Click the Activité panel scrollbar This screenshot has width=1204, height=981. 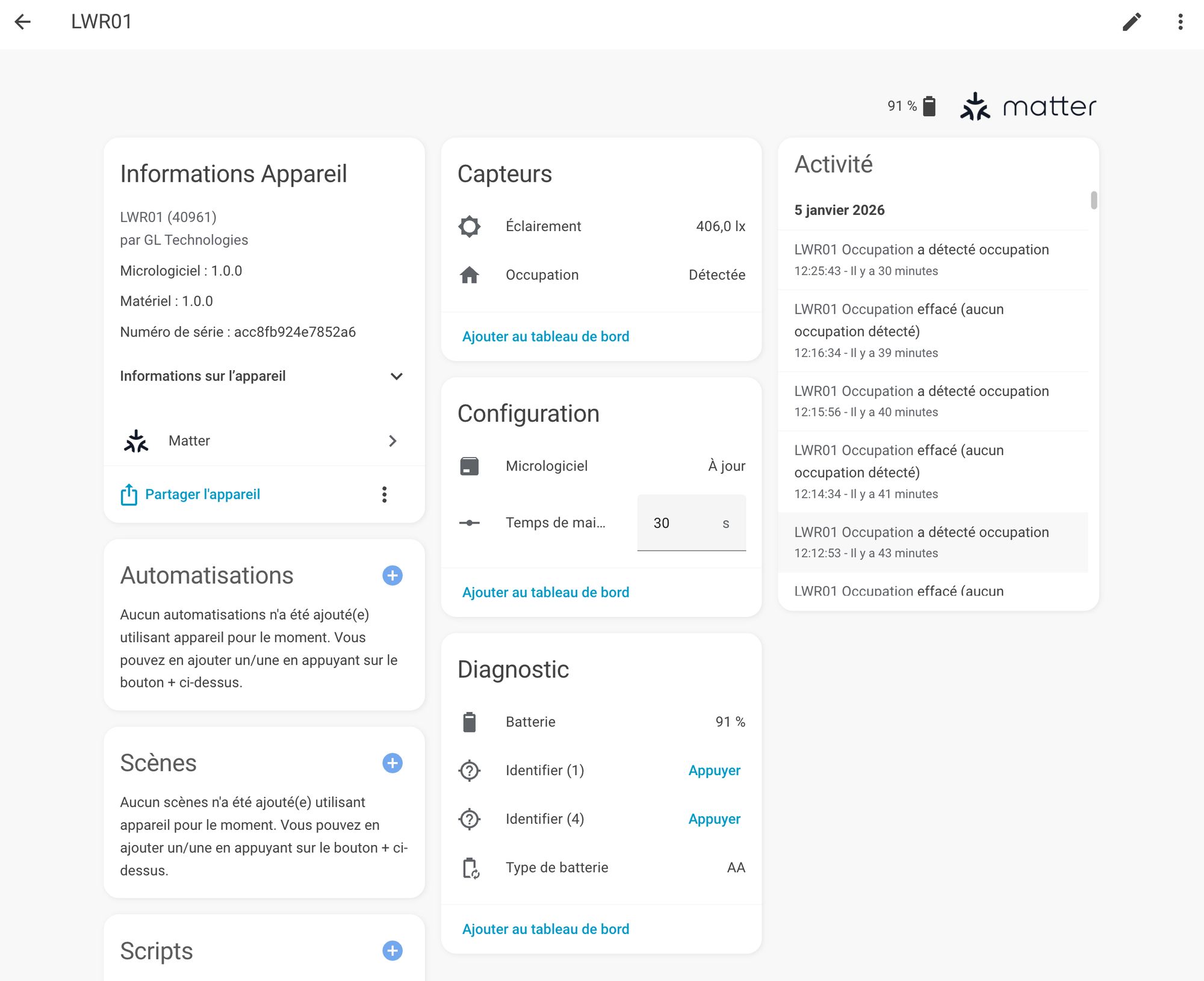[1093, 200]
